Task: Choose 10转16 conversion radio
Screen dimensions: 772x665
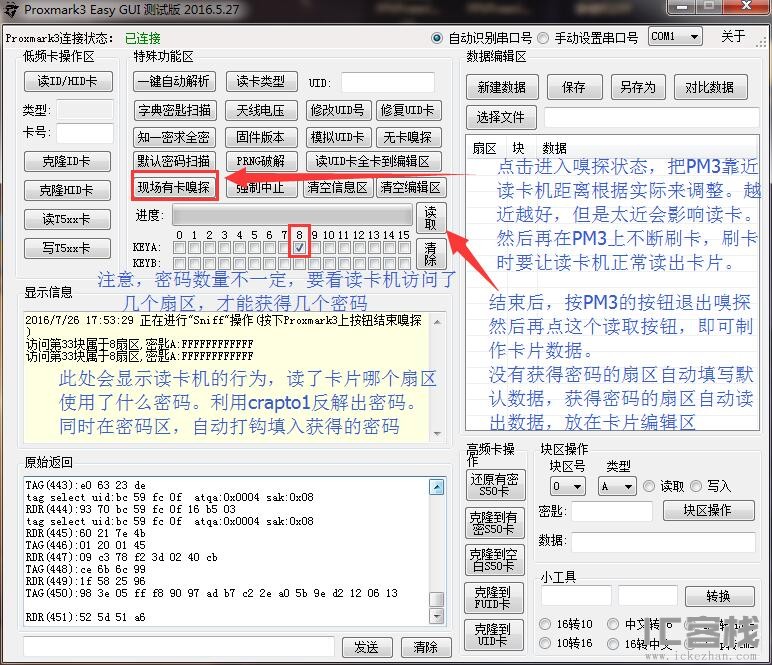Action: click(567, 643)
